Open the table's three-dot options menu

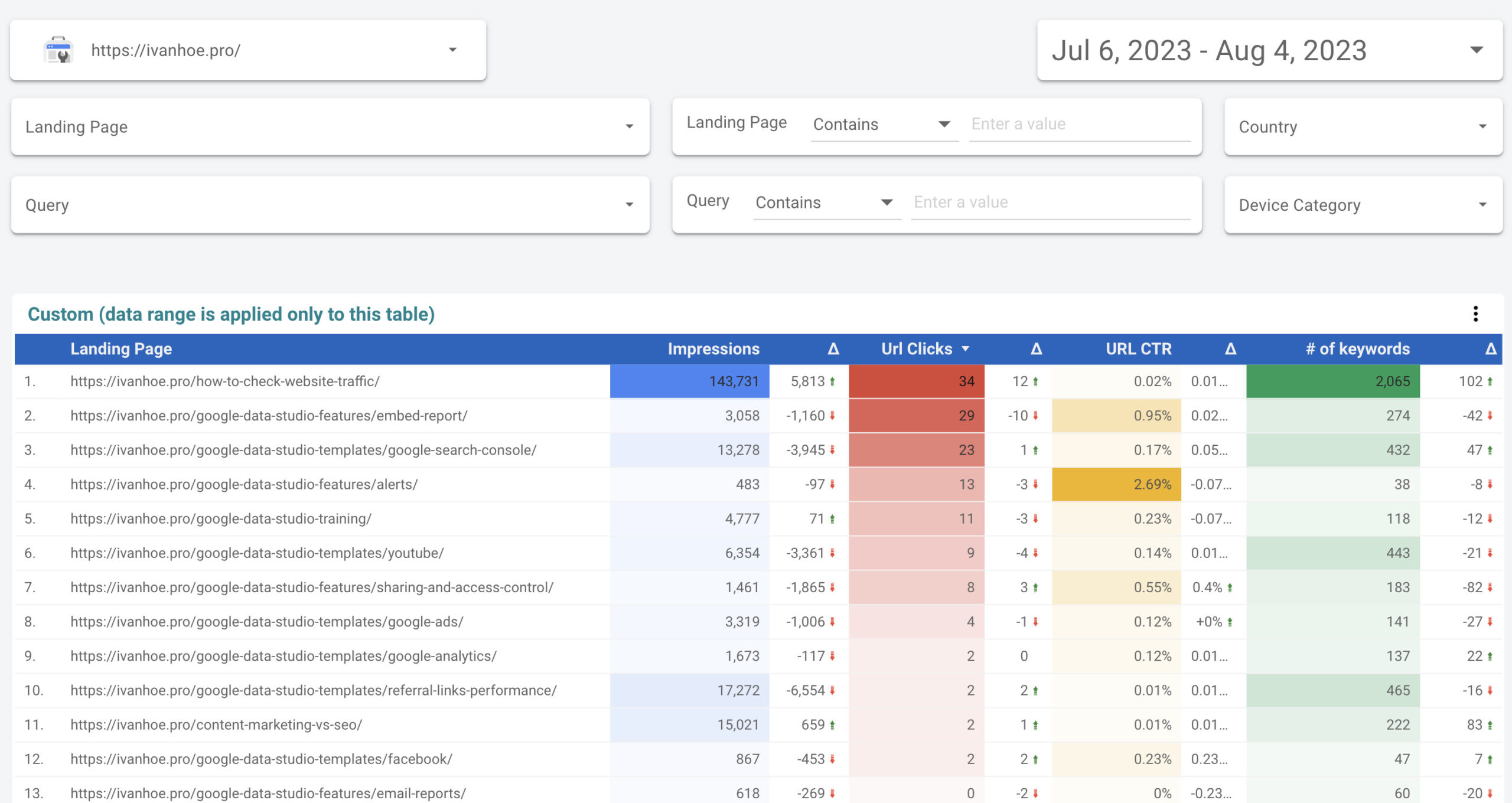[1475, 314]
